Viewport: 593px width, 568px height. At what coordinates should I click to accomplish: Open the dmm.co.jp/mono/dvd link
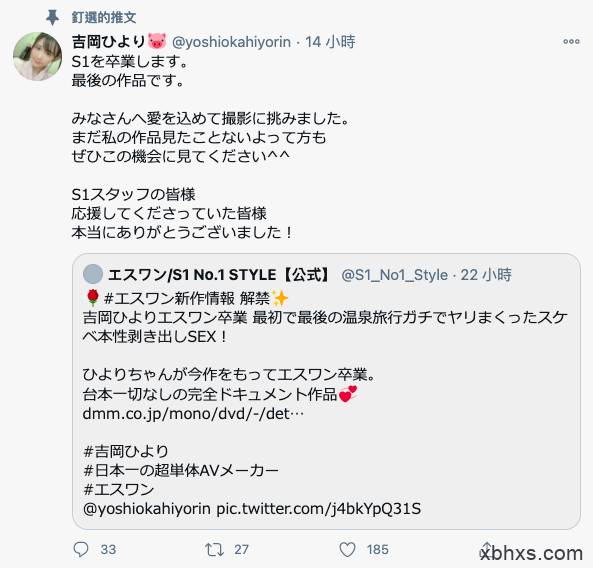click(x=193, y=414)
